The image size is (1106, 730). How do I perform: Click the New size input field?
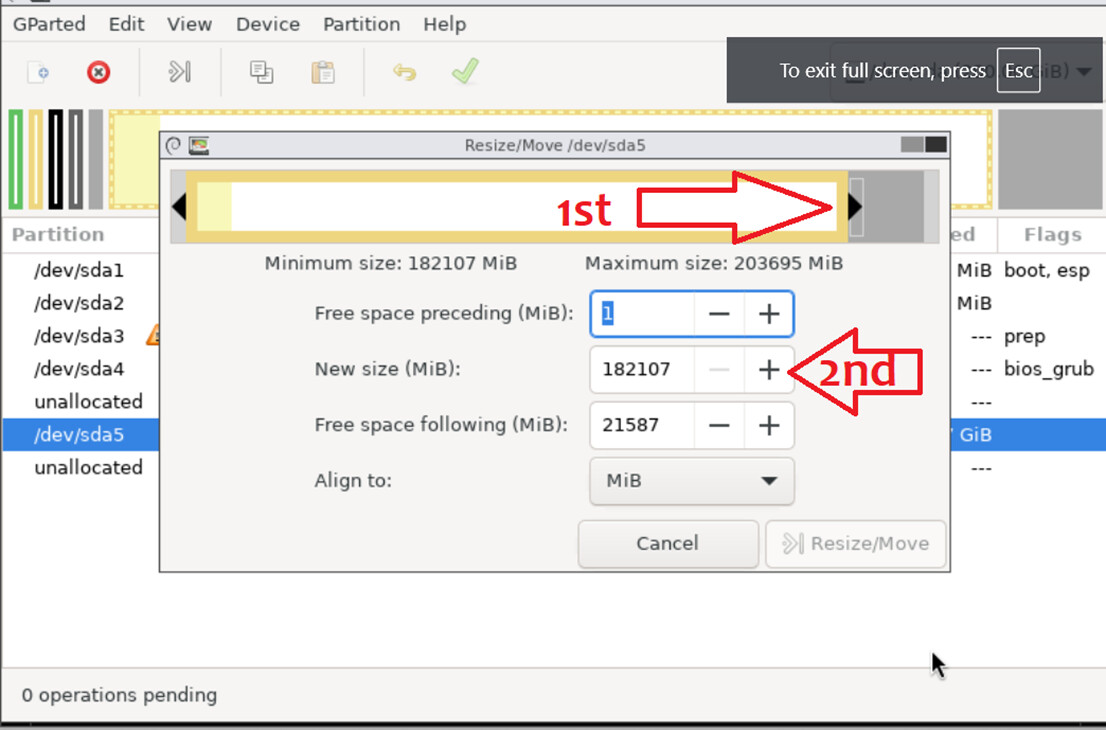(x=643, y=370)
